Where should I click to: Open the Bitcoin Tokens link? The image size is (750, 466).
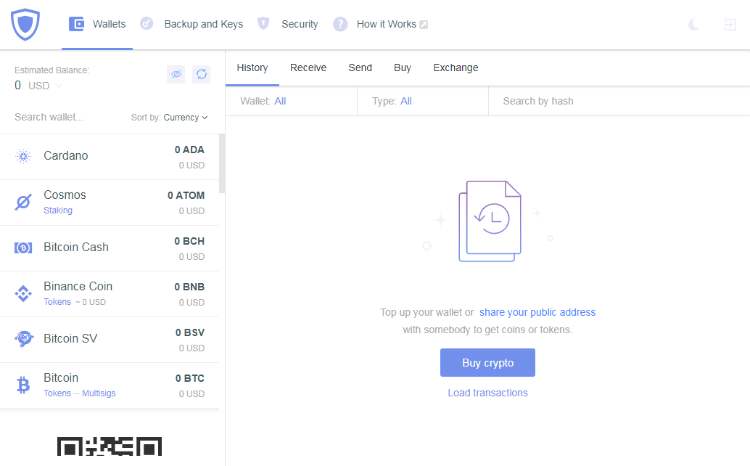coord(57,393)
